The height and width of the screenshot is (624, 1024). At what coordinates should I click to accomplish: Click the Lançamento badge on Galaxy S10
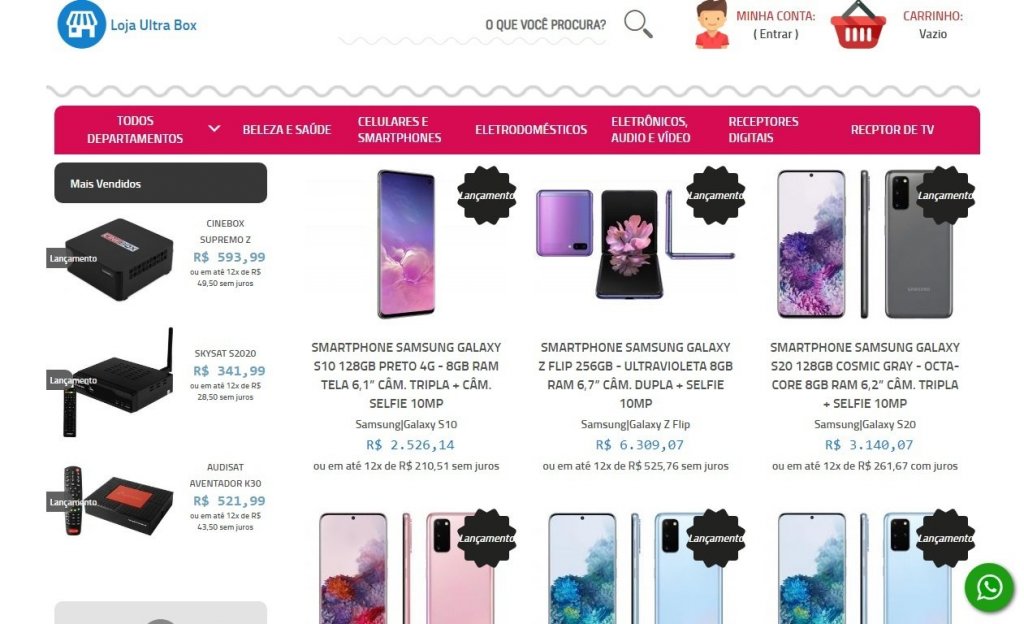click(x=487, y=195)
